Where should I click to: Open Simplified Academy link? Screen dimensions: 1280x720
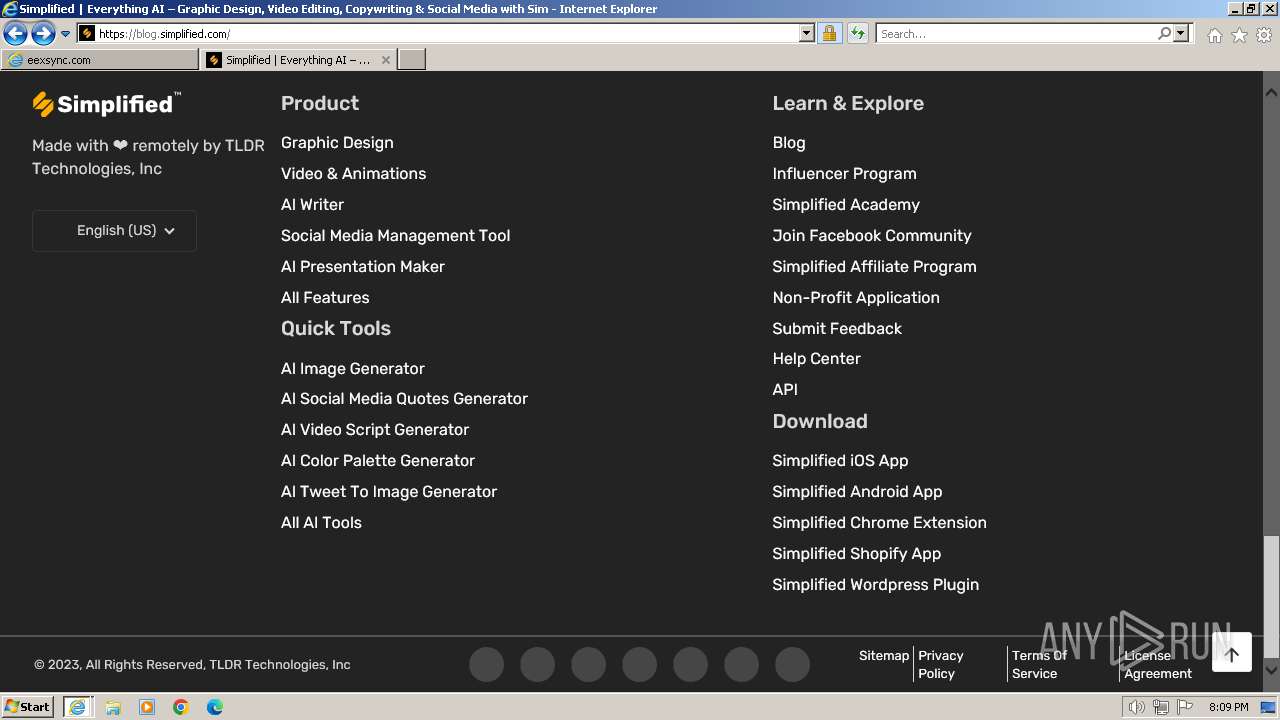coord(846,205)
